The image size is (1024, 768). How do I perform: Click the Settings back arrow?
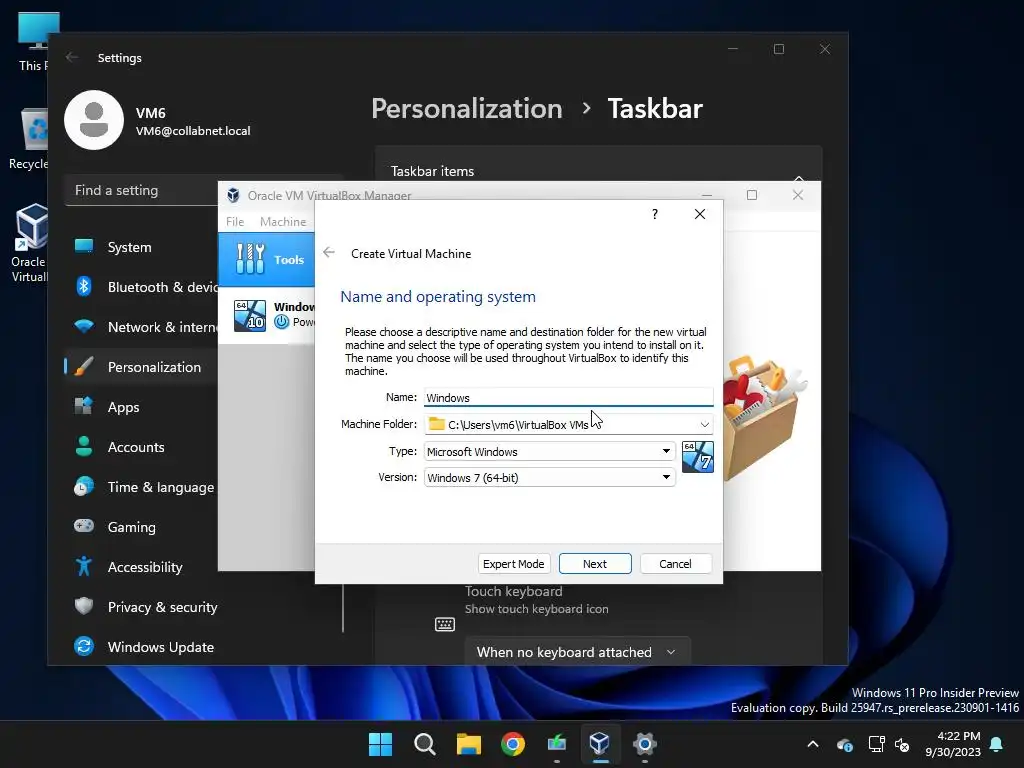(72, 57)
